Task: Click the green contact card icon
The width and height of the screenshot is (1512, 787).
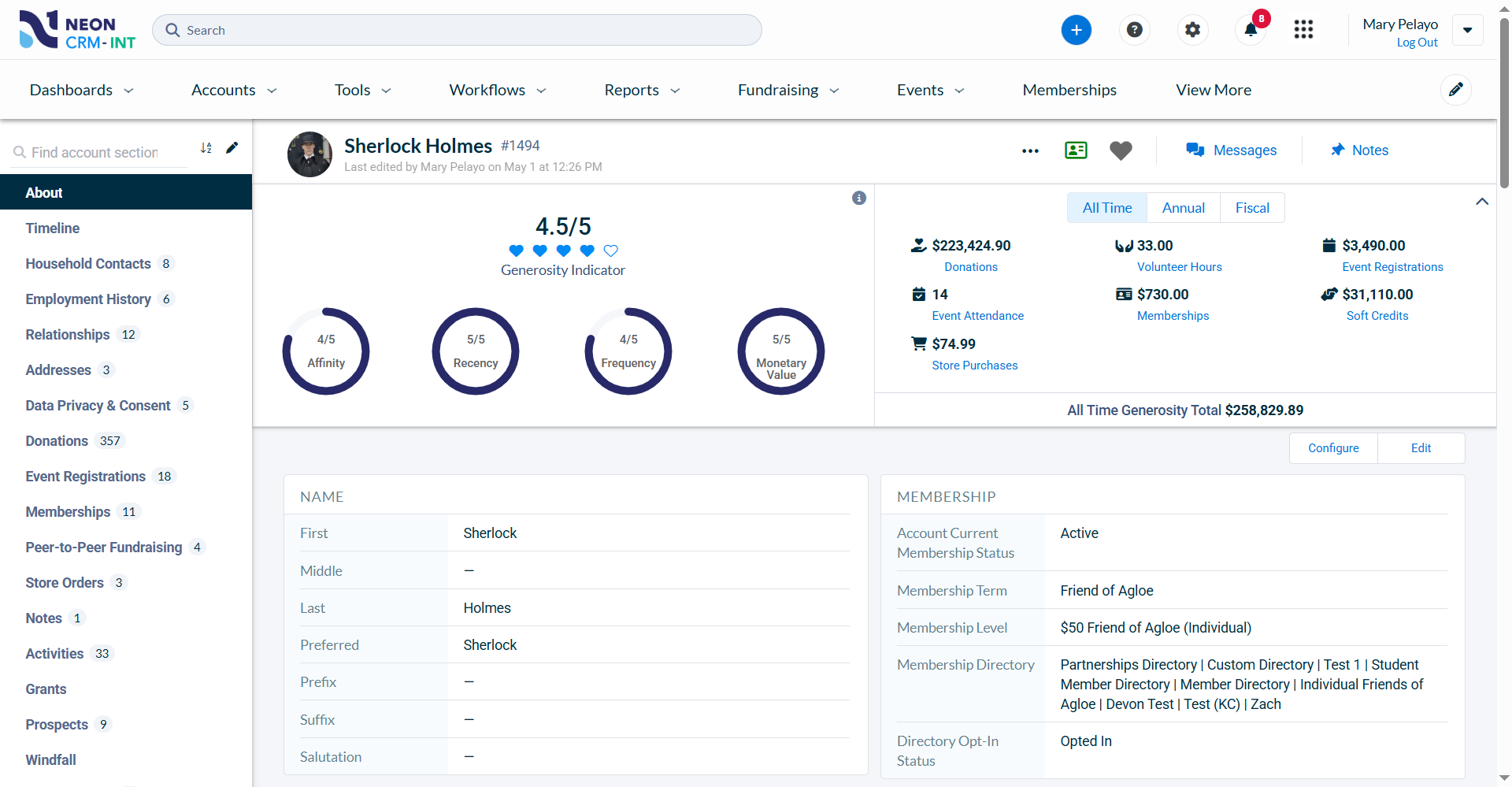Action: [x=1076, y=150]
